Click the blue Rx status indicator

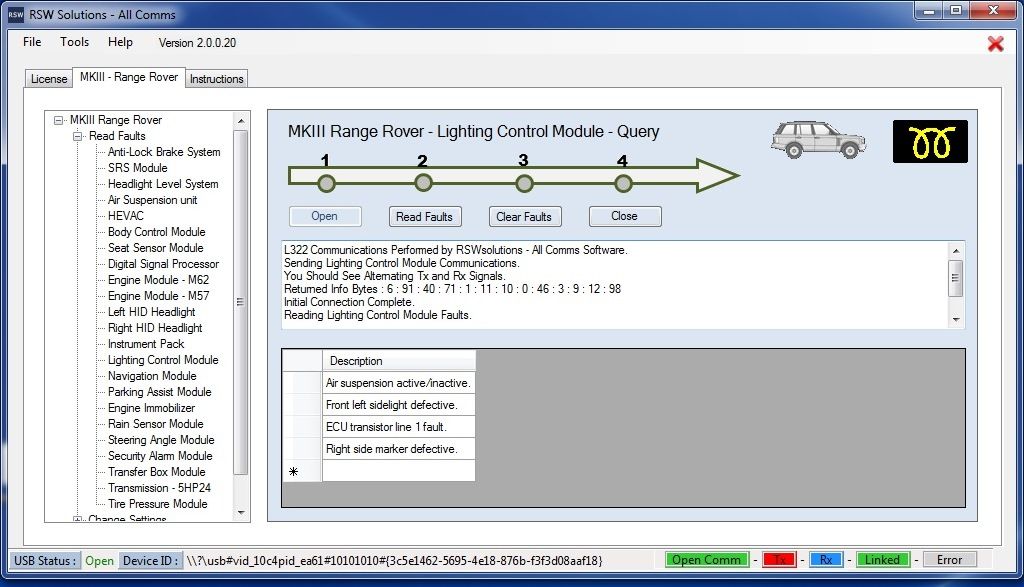(825, 560)
